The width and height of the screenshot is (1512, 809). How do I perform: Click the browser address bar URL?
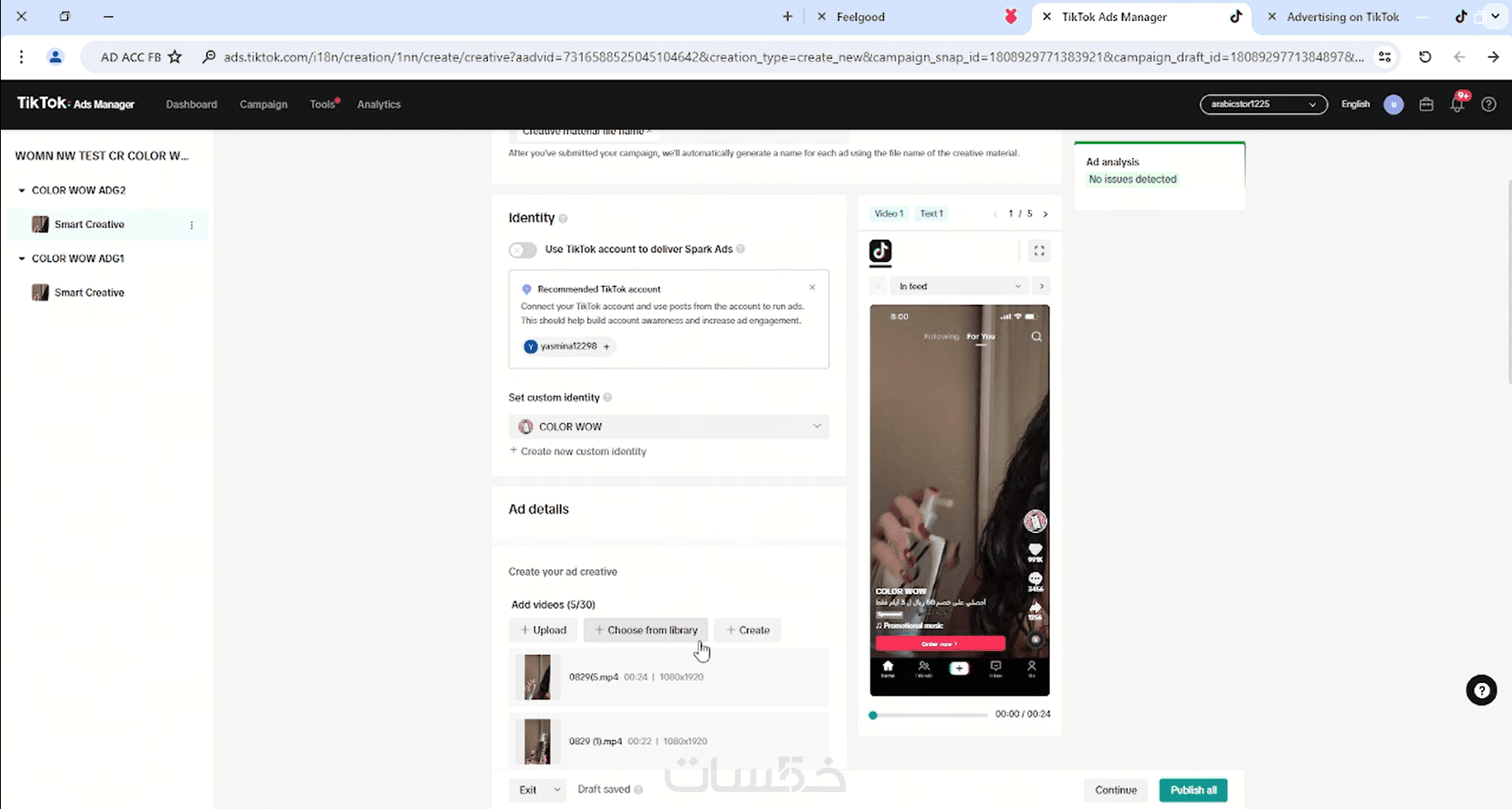pos(794,57)
